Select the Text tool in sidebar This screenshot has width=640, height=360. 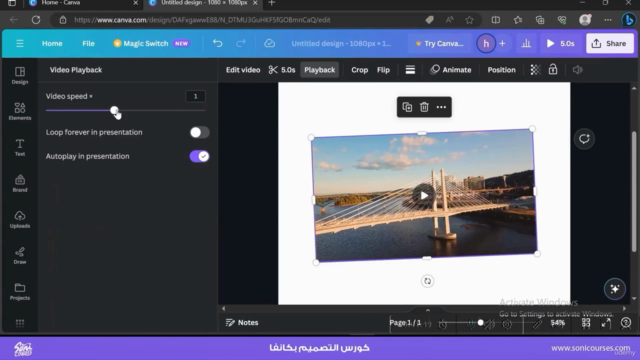pyautogui.click(x=20, y=147)
